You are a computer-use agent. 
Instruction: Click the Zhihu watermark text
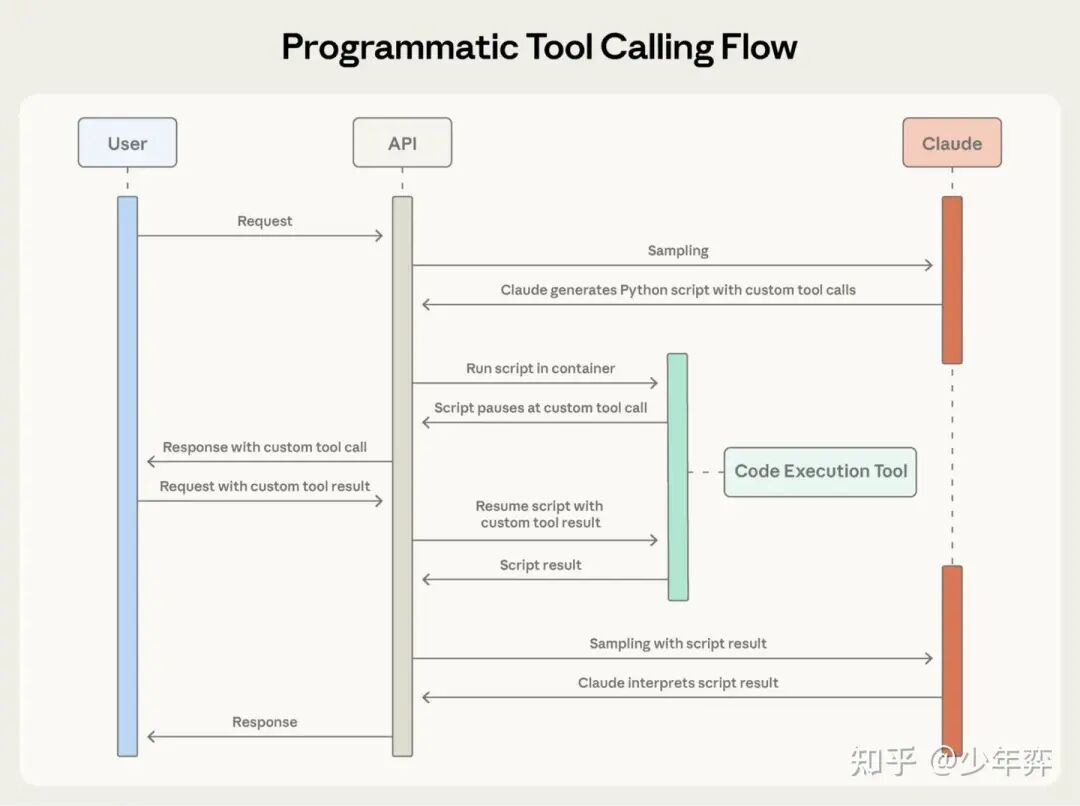tap(951, 762)
